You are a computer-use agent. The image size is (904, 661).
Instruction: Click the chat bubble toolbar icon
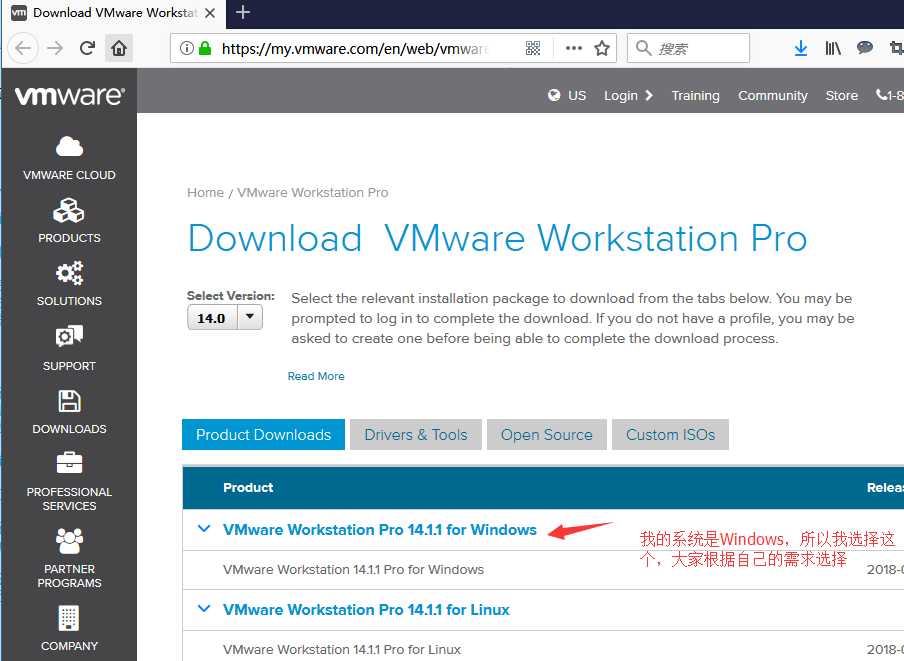tap(865, 48)
